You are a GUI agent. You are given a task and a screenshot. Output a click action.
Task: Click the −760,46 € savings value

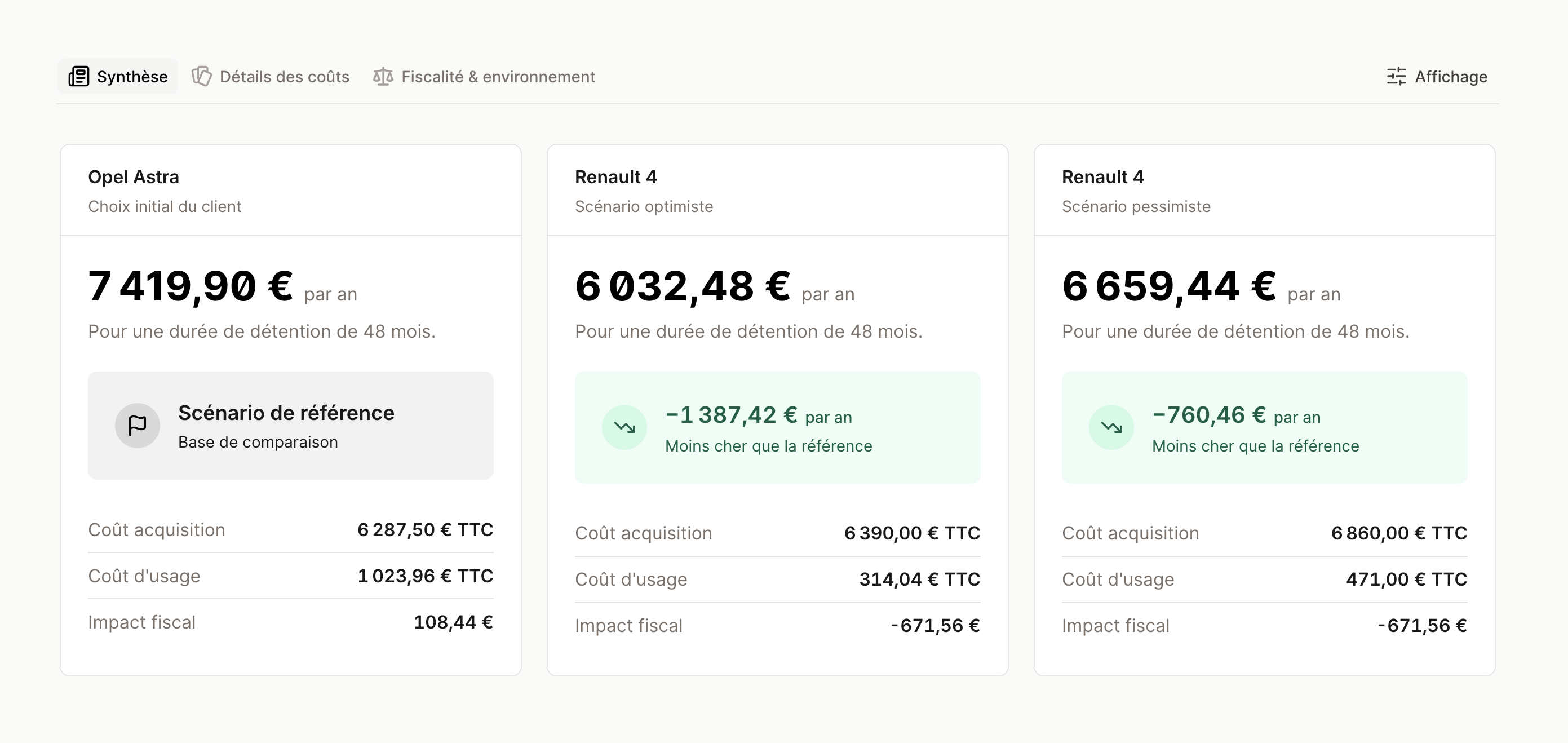[1209, 415]
